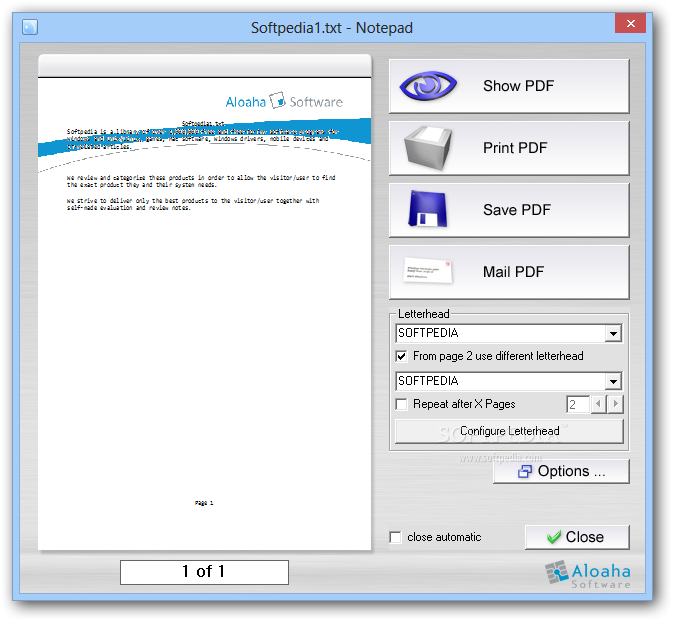673x621 pixels.
Task: Click the eye icon for Show PDF
Action: 428,85
